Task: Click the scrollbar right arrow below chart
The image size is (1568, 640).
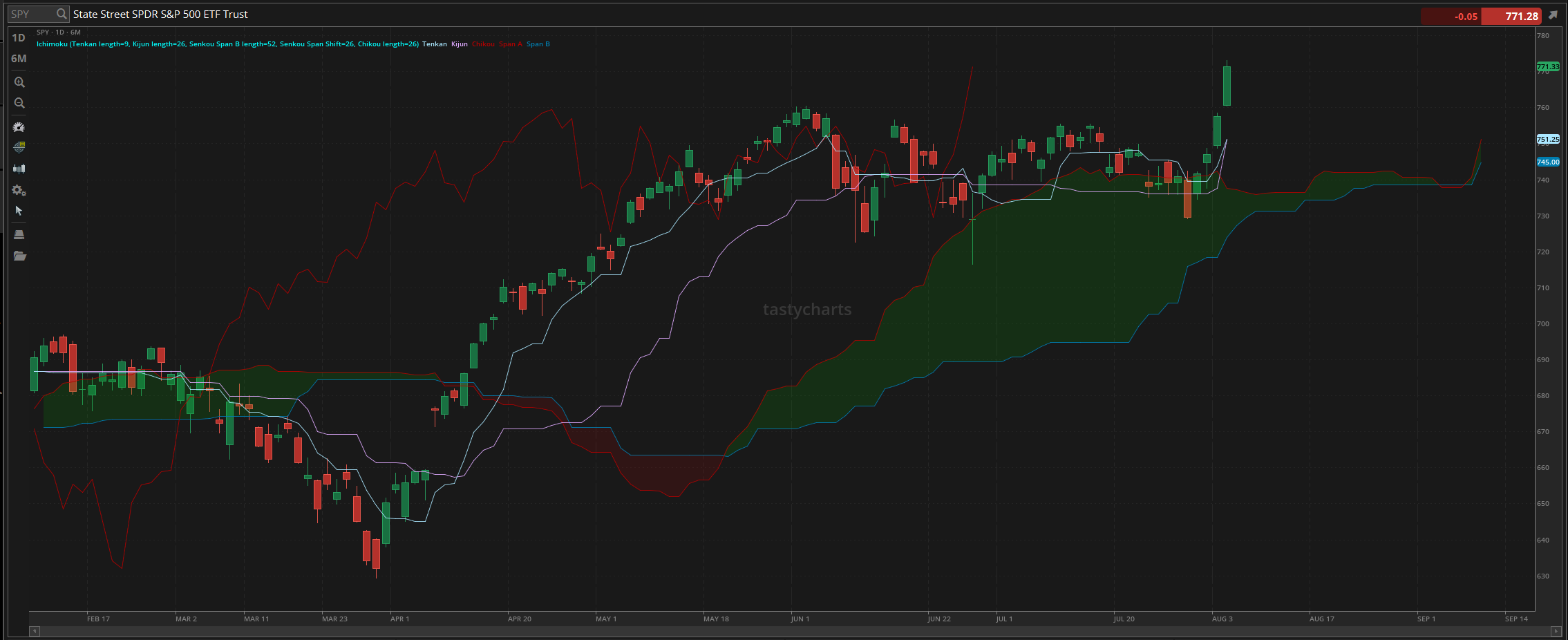Action: [x=1556, y=631]
